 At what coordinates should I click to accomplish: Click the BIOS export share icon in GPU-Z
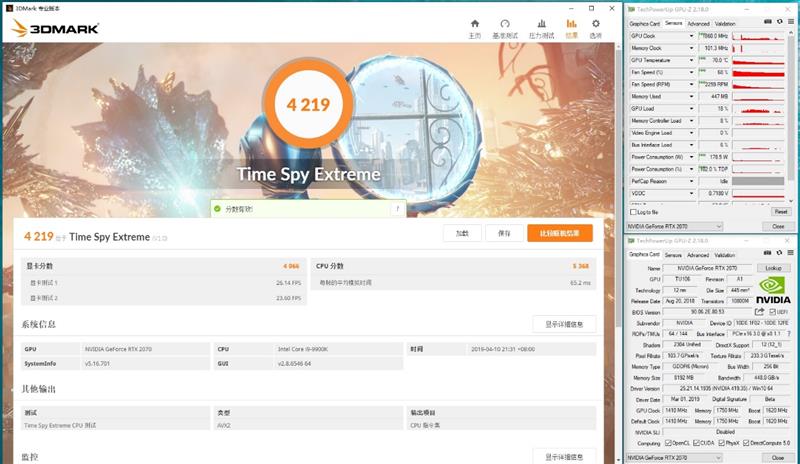[761, 312]
